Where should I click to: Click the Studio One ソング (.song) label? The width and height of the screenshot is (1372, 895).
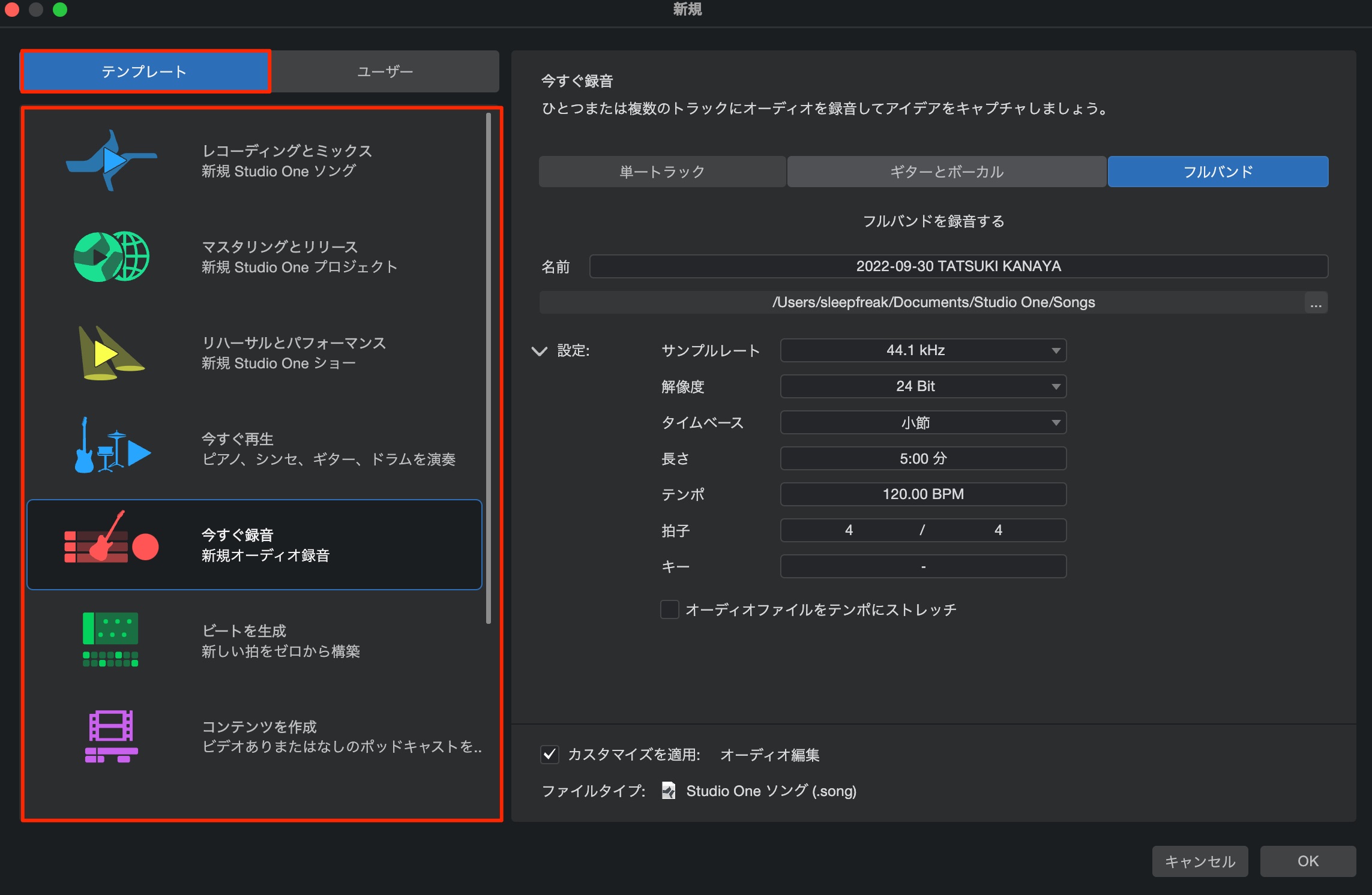[771, 791]
